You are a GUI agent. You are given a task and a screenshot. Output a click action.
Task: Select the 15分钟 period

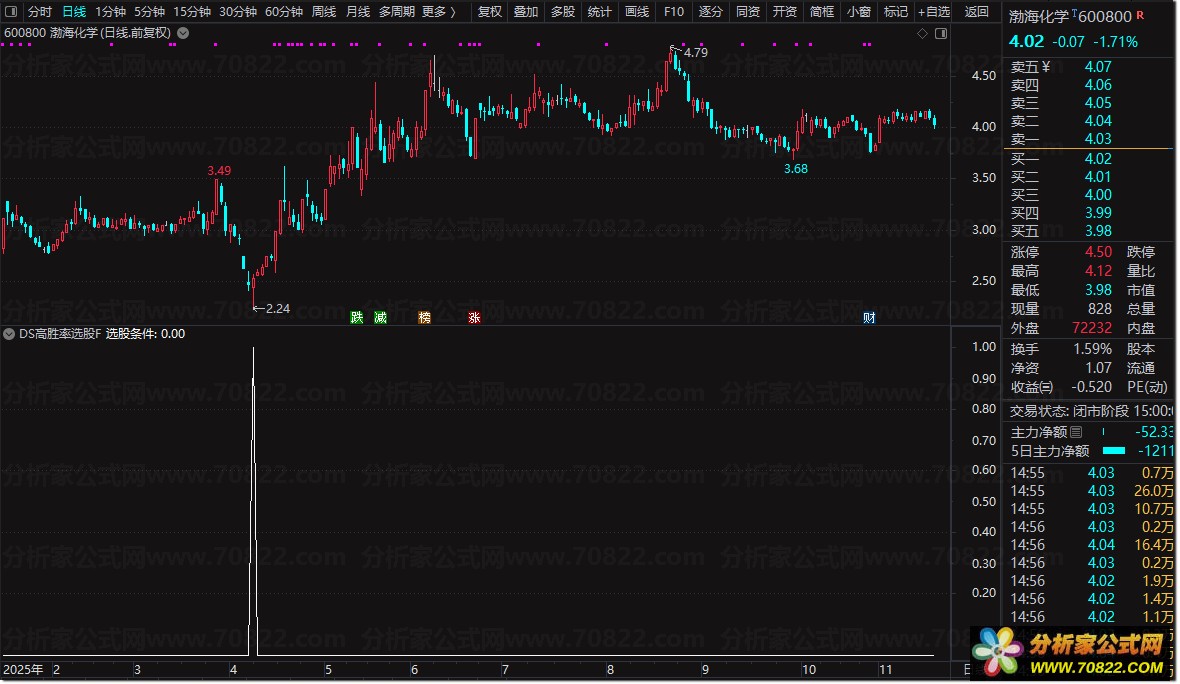[x=192, y=11]
